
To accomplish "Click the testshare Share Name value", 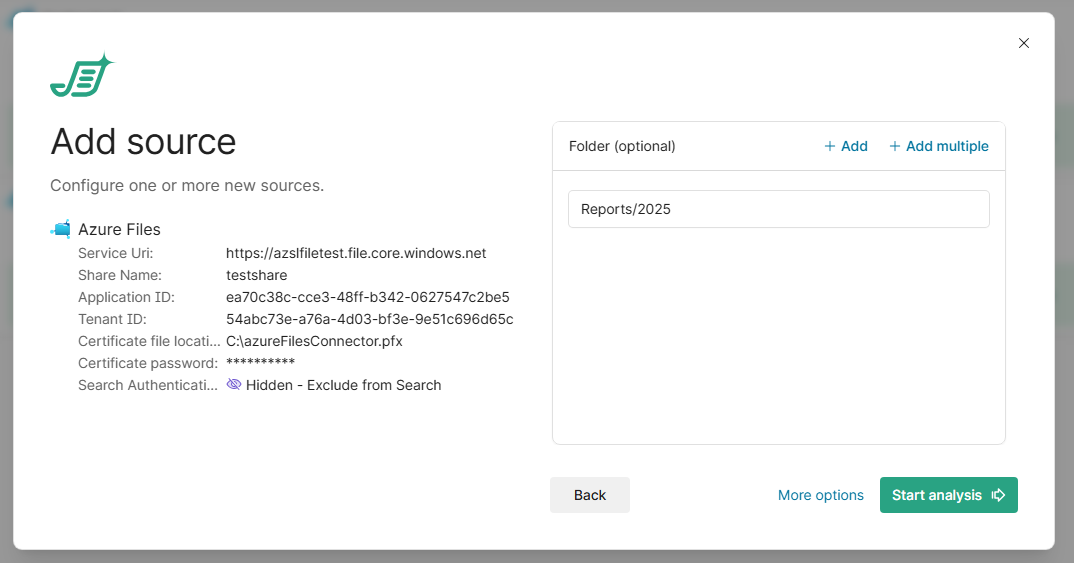I will point(256,275).
